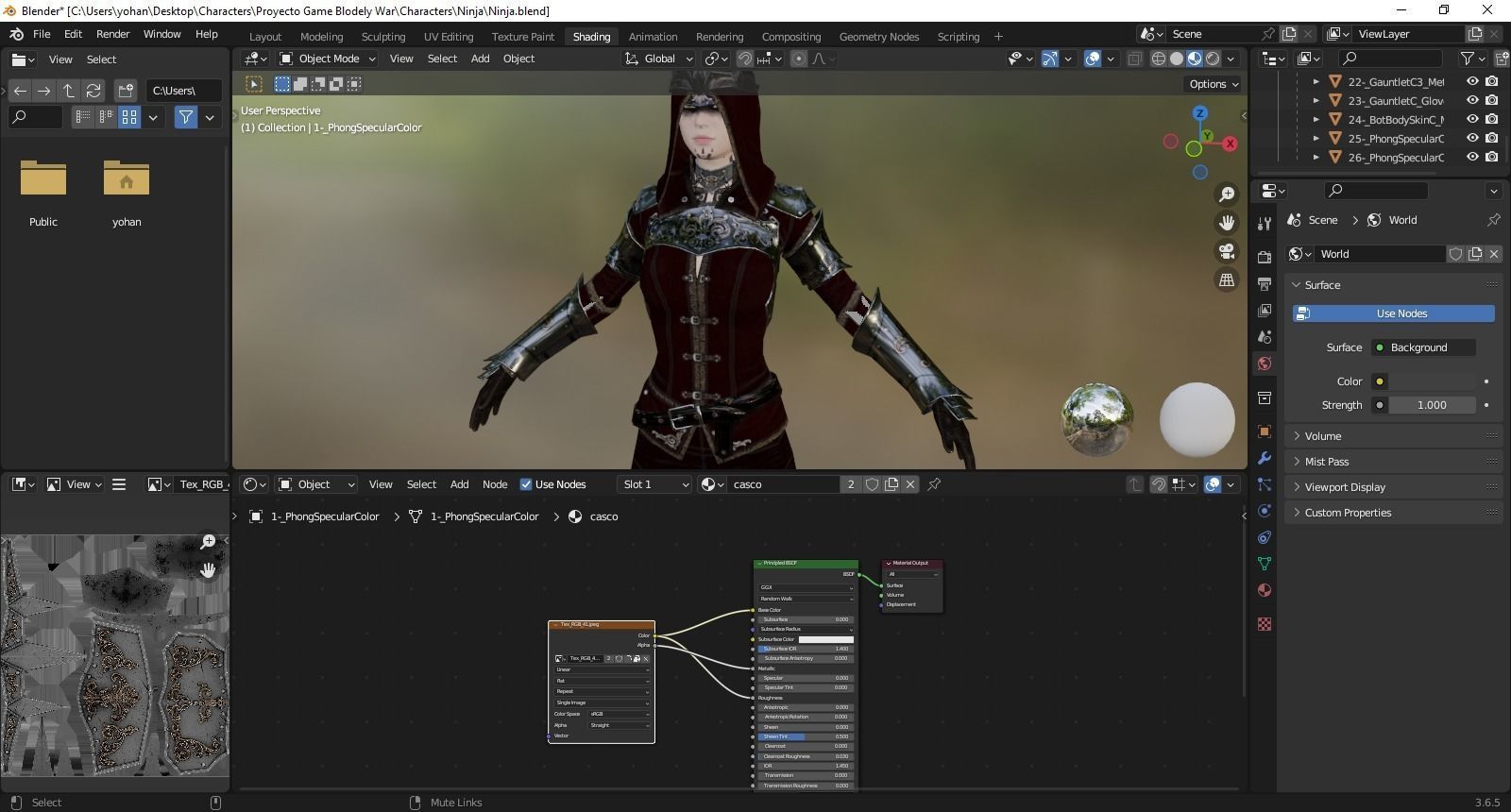Disable 23-_GauntletC render camera icon

click(x=1492, y=101)
